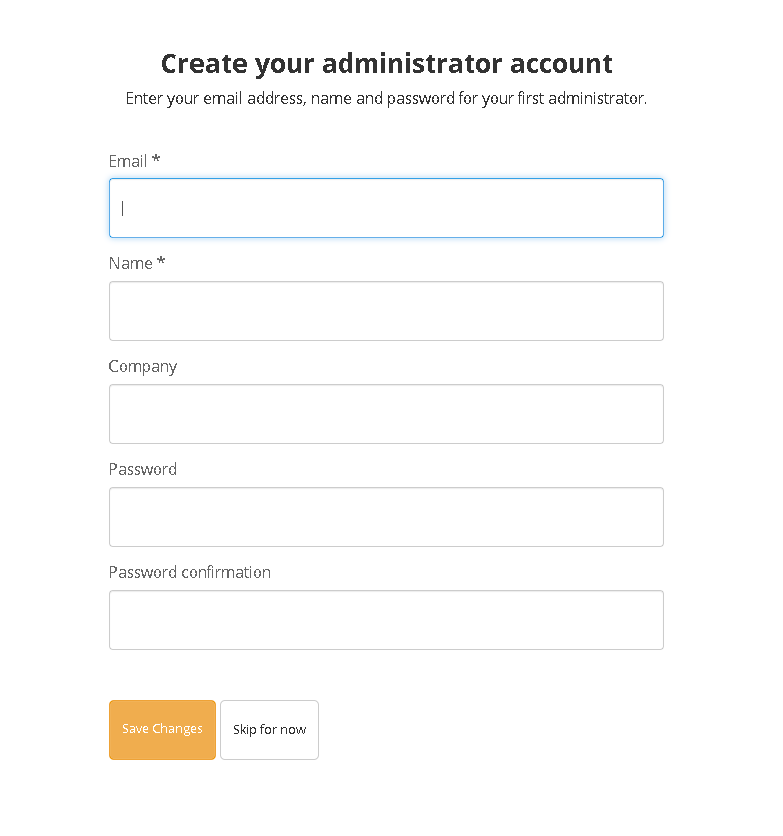This screenshot has height=836, width=783.
Task: Activate the Password entry field
Action: coord(386,517)
